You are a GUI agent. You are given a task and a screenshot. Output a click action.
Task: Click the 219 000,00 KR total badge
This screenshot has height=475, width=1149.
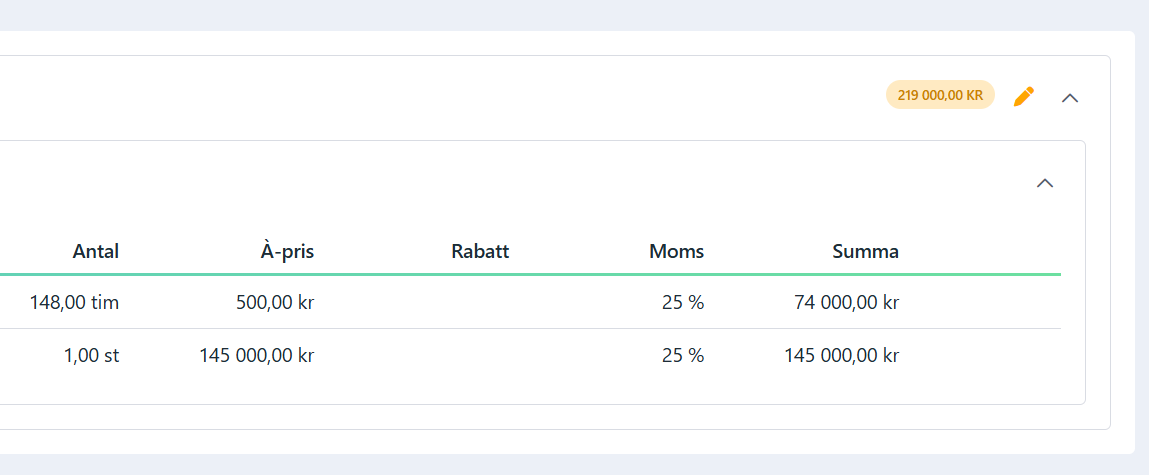point(940,95)
